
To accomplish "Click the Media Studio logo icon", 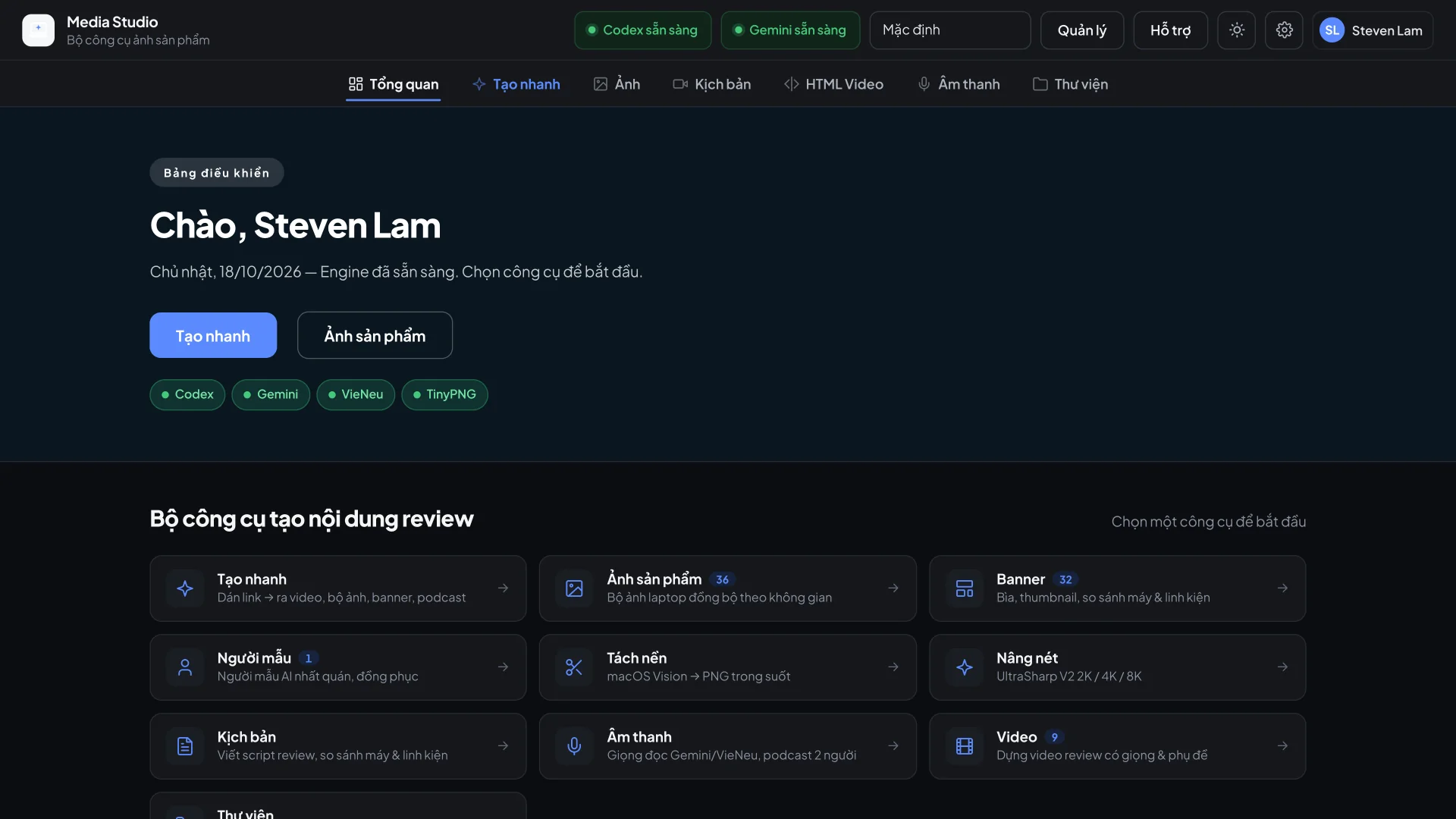I will pyautogui.click(x=38, y=30).
